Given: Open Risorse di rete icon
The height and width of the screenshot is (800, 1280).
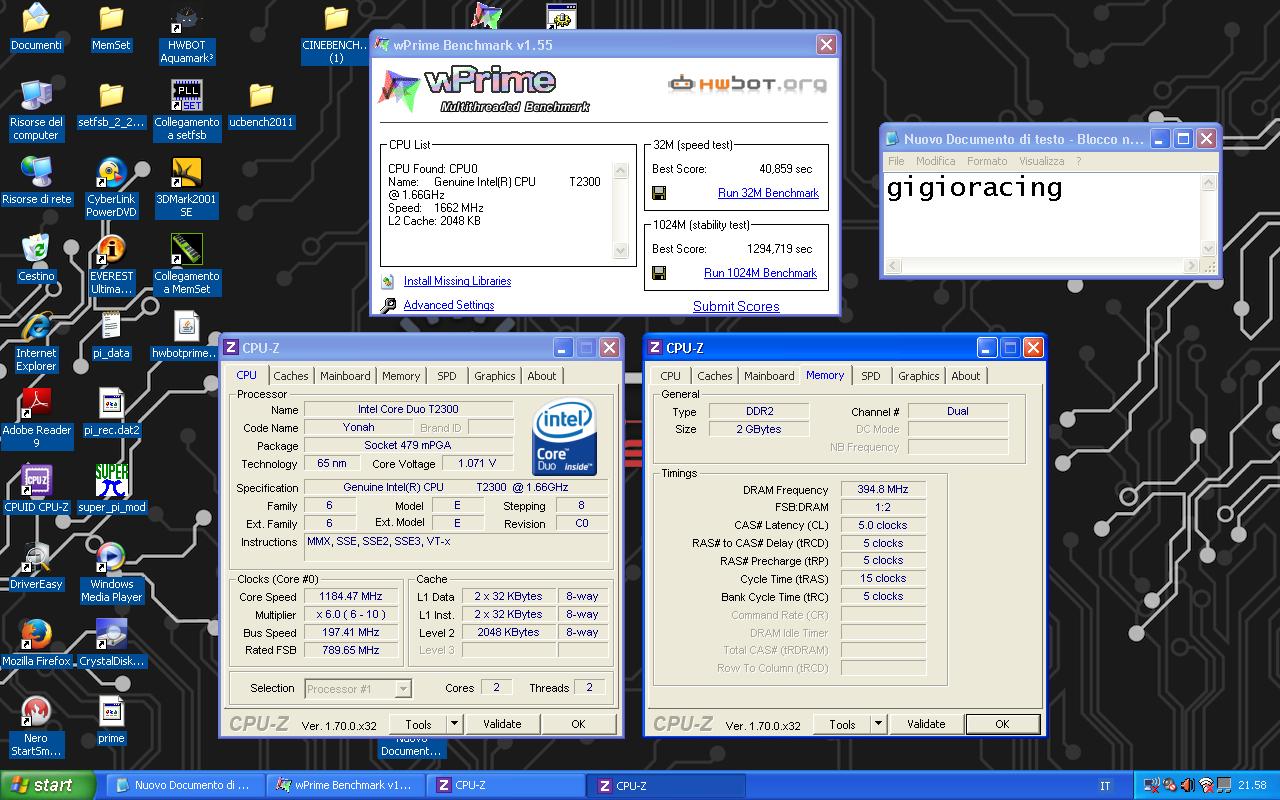Looking at the screenshot, I should [36, 181].
